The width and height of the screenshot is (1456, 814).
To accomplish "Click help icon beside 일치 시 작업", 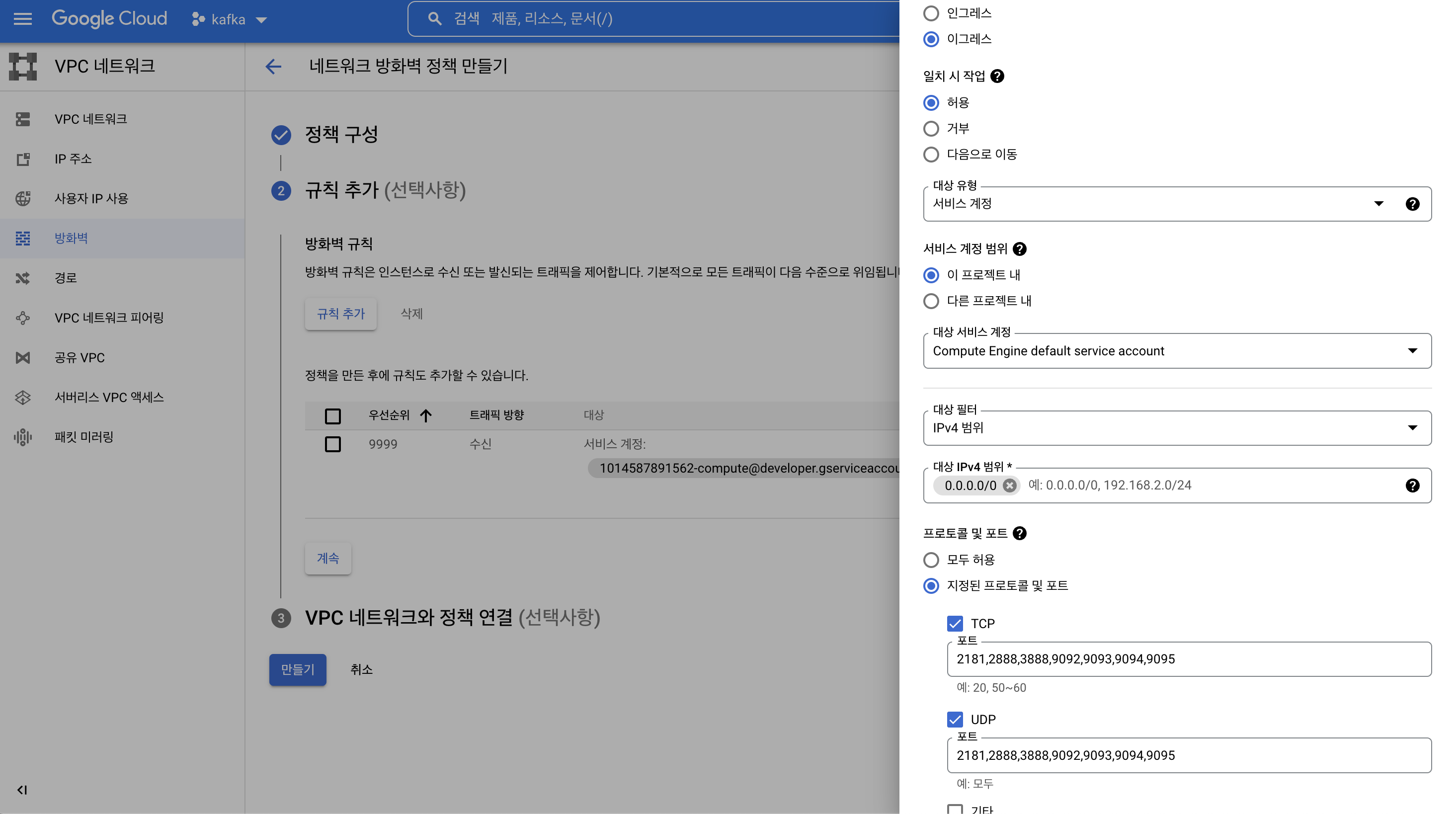I will click(998, 77).
